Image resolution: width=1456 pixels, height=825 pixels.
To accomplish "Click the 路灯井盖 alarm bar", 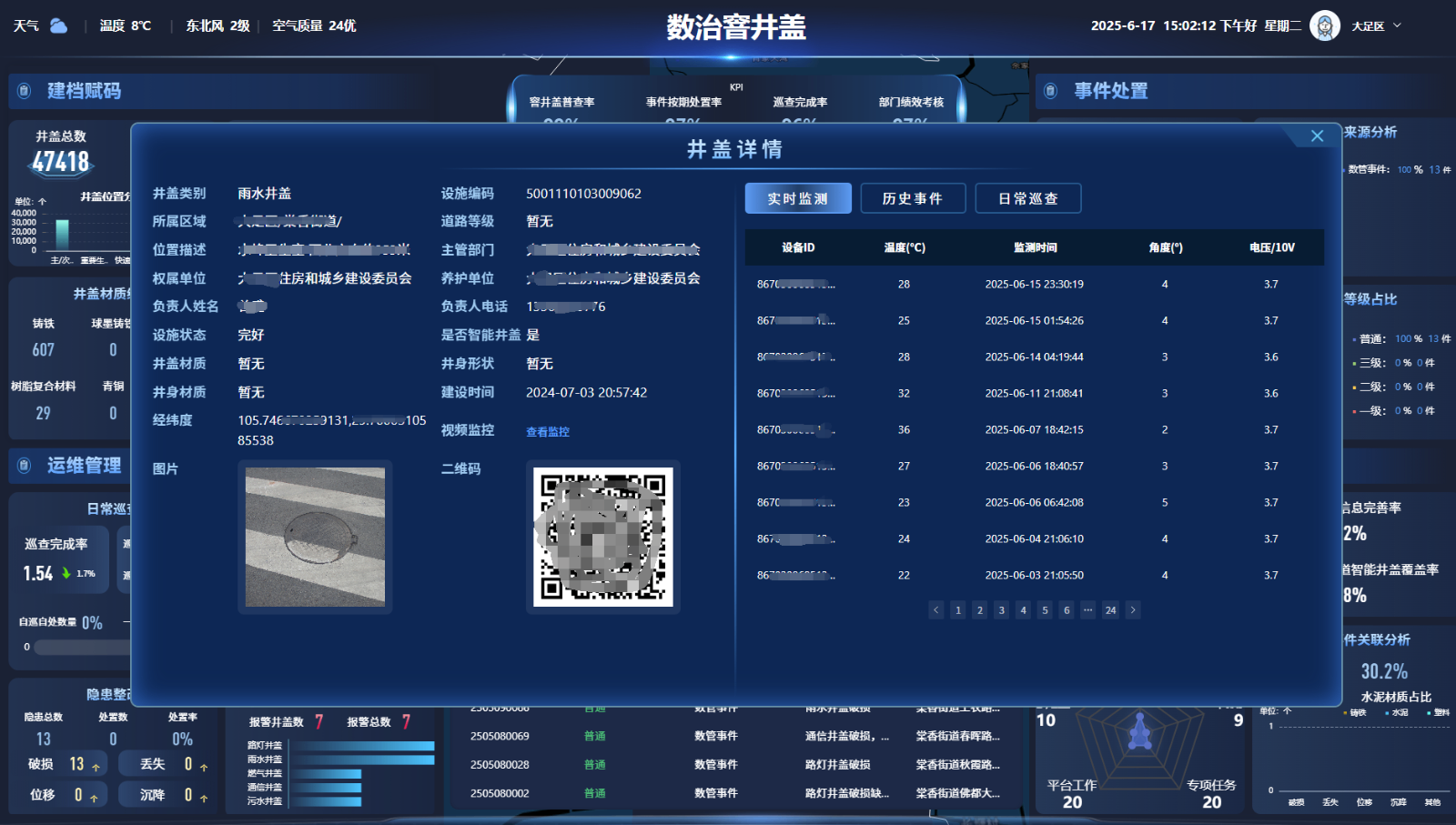I will [362, 746].
